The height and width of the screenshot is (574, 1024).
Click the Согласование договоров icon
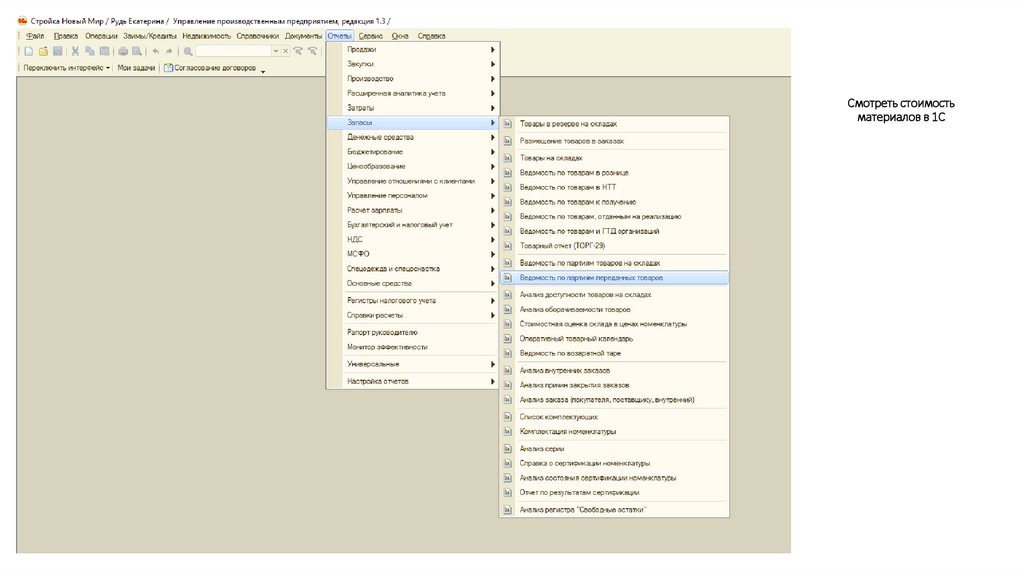pos(169,69)
